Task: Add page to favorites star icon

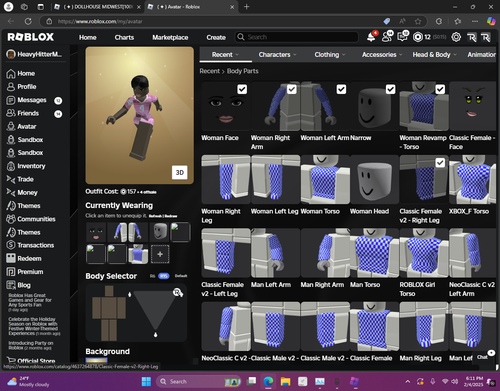Action: [x=418, y=21]
